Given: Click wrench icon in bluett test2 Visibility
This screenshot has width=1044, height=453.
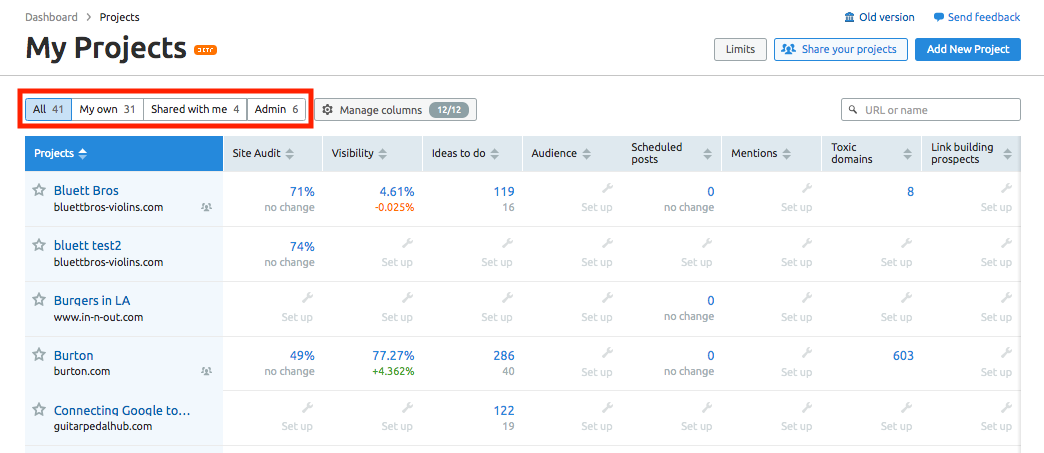Looking at the screenshot, I should 407,243.
